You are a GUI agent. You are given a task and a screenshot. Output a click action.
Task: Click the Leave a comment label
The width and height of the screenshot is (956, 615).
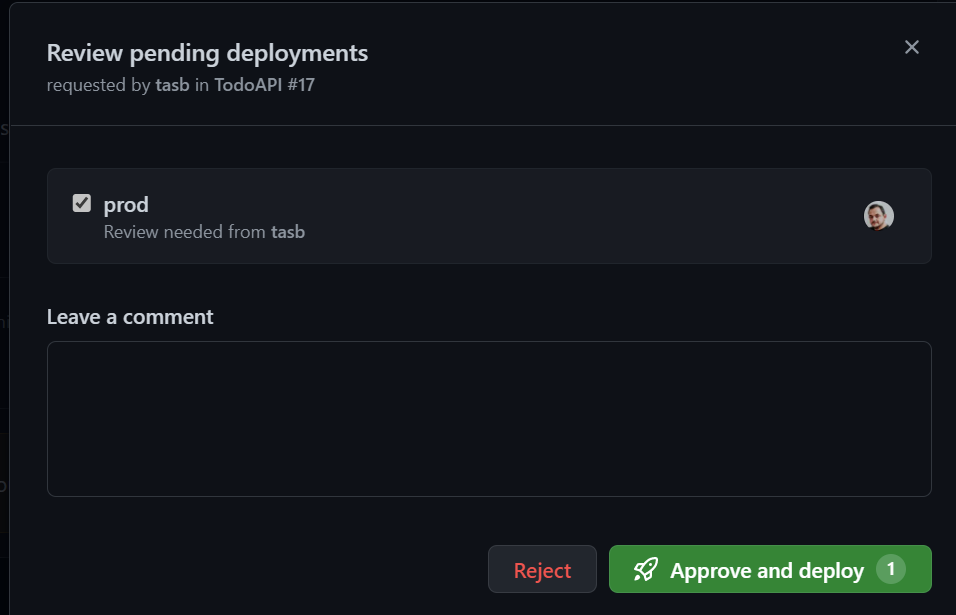coord(130,317)
